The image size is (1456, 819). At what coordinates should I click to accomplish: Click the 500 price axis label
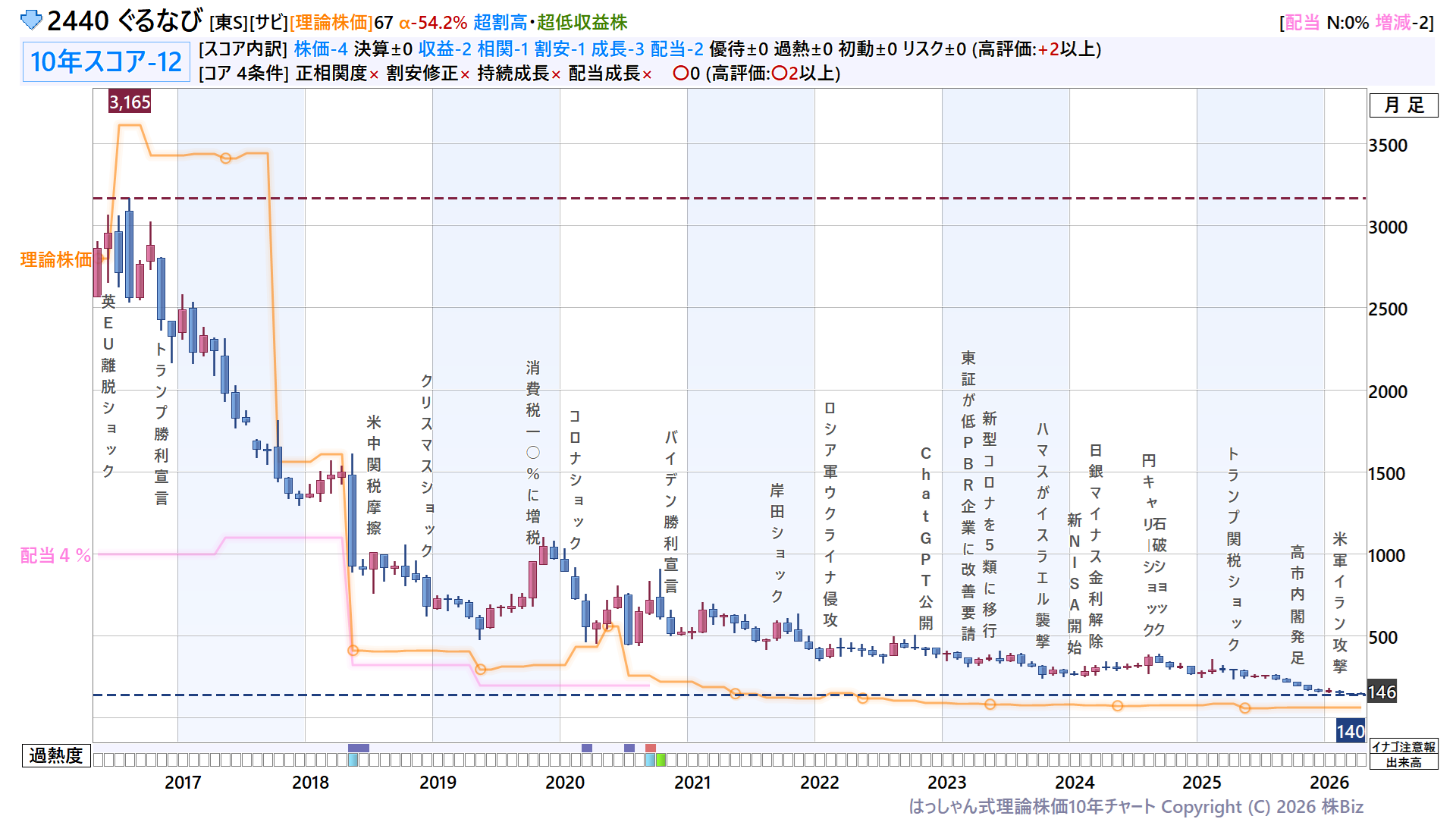[1383, 637]
